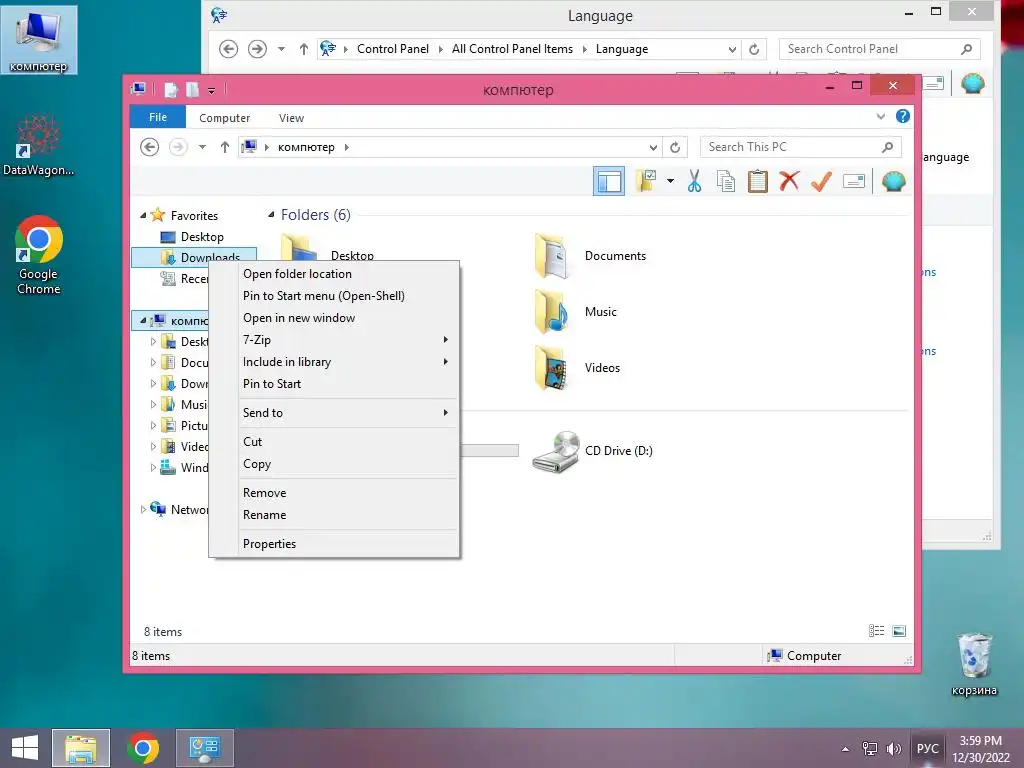Click the РУС language indicator
The image size is (1024, 768).
[927, 748]
